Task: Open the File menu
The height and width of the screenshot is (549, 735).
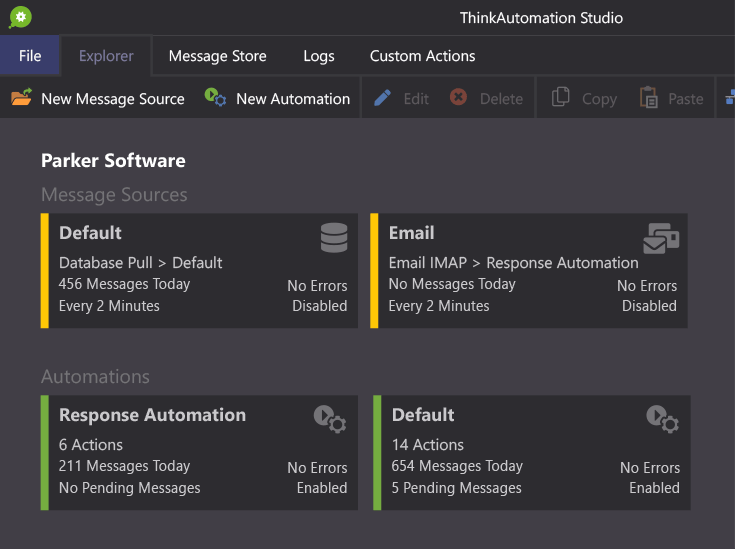Action: [30, 56]
